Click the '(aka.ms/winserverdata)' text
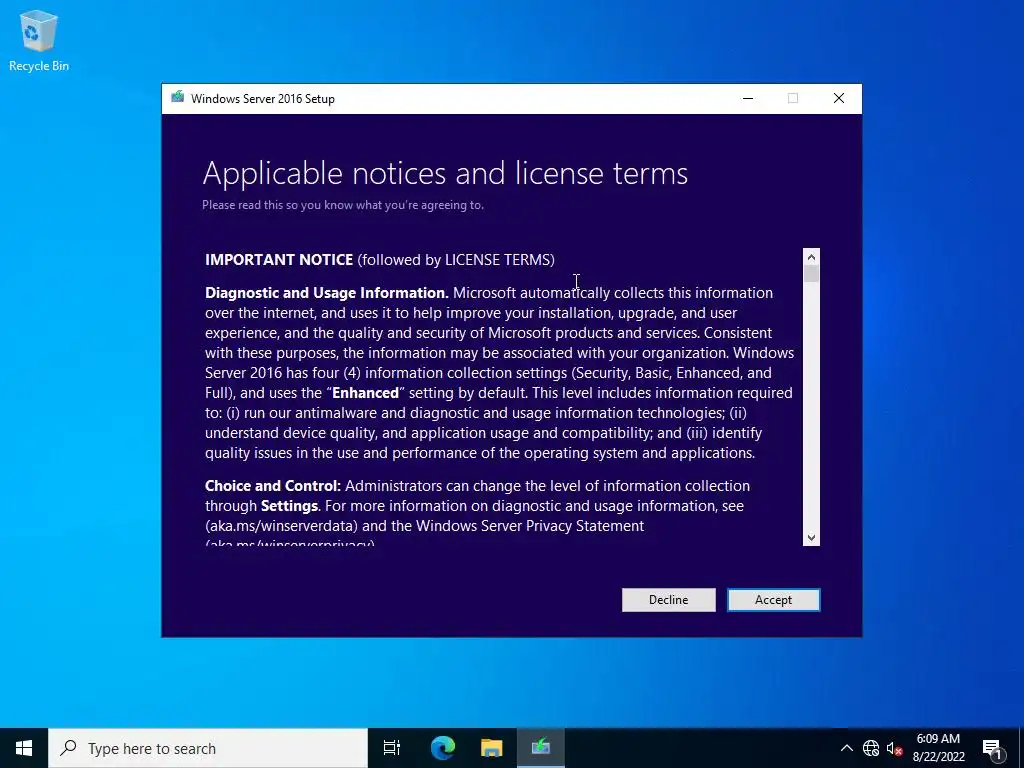The image size is (1024, 768). 281,526
